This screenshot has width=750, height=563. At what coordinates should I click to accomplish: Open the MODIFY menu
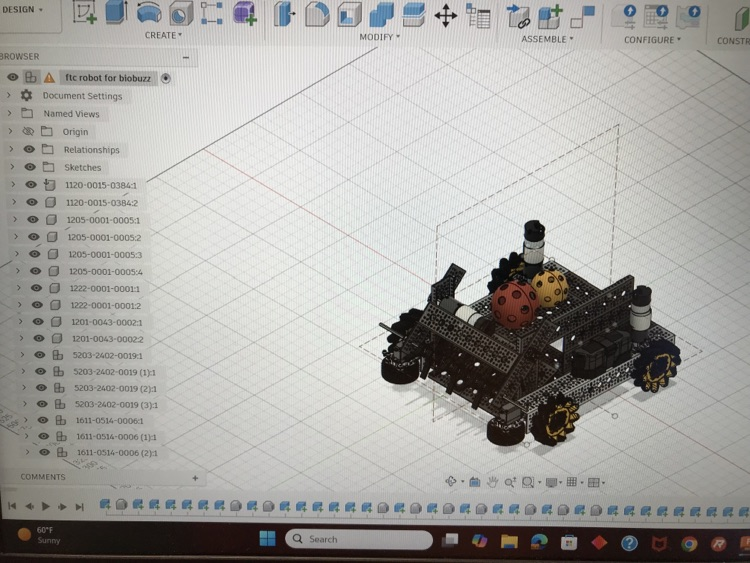tap(379, 37)
